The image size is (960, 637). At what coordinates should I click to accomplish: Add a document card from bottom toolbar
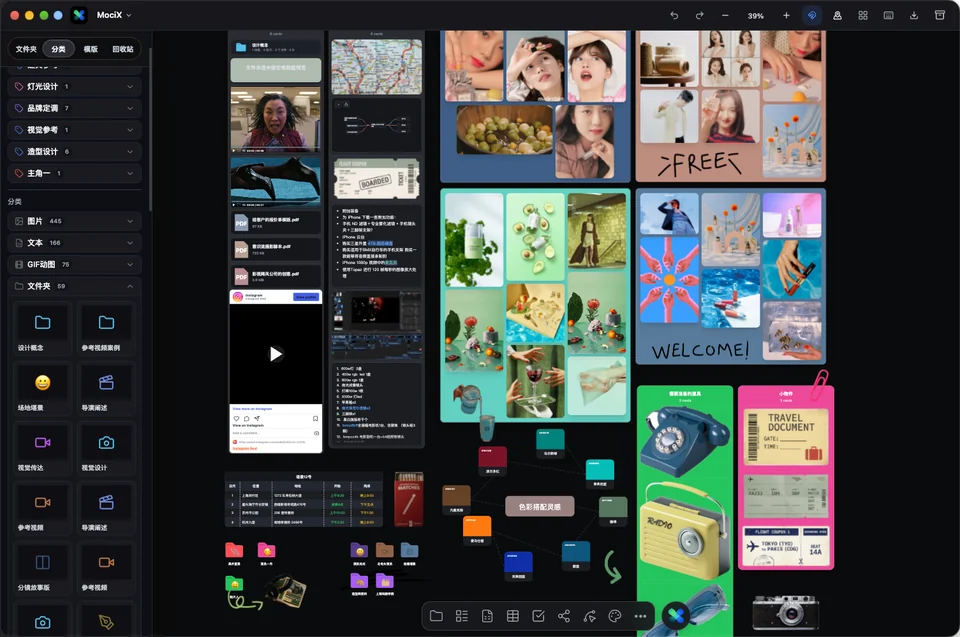(487, 616)
